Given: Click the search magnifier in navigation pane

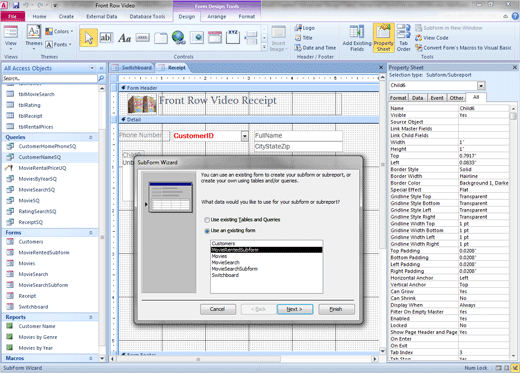Looking at the screenshot, I should 101,78.
